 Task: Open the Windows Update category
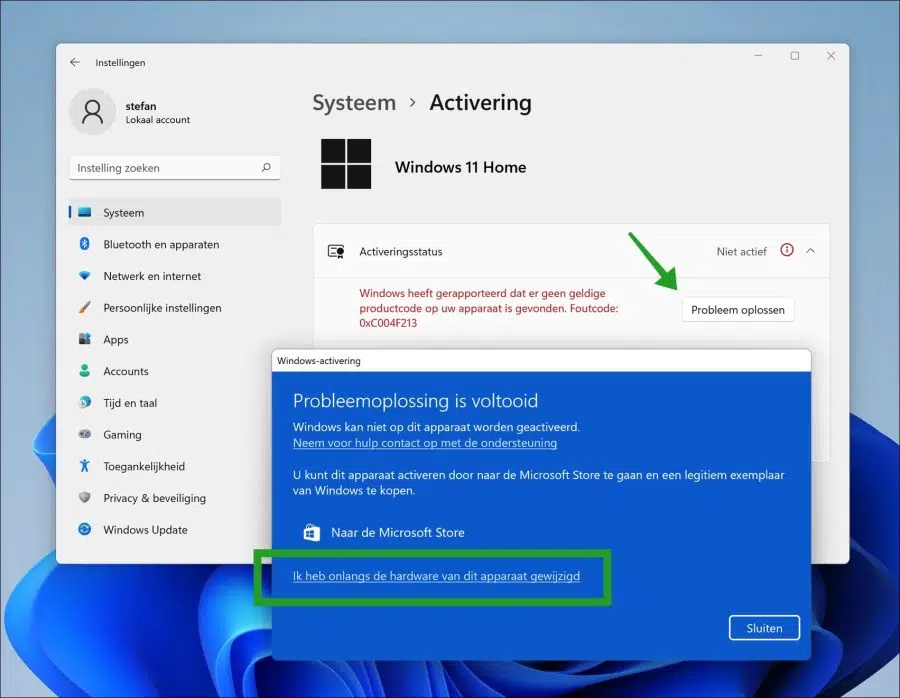pyautogui.click(x=174, y=530)
